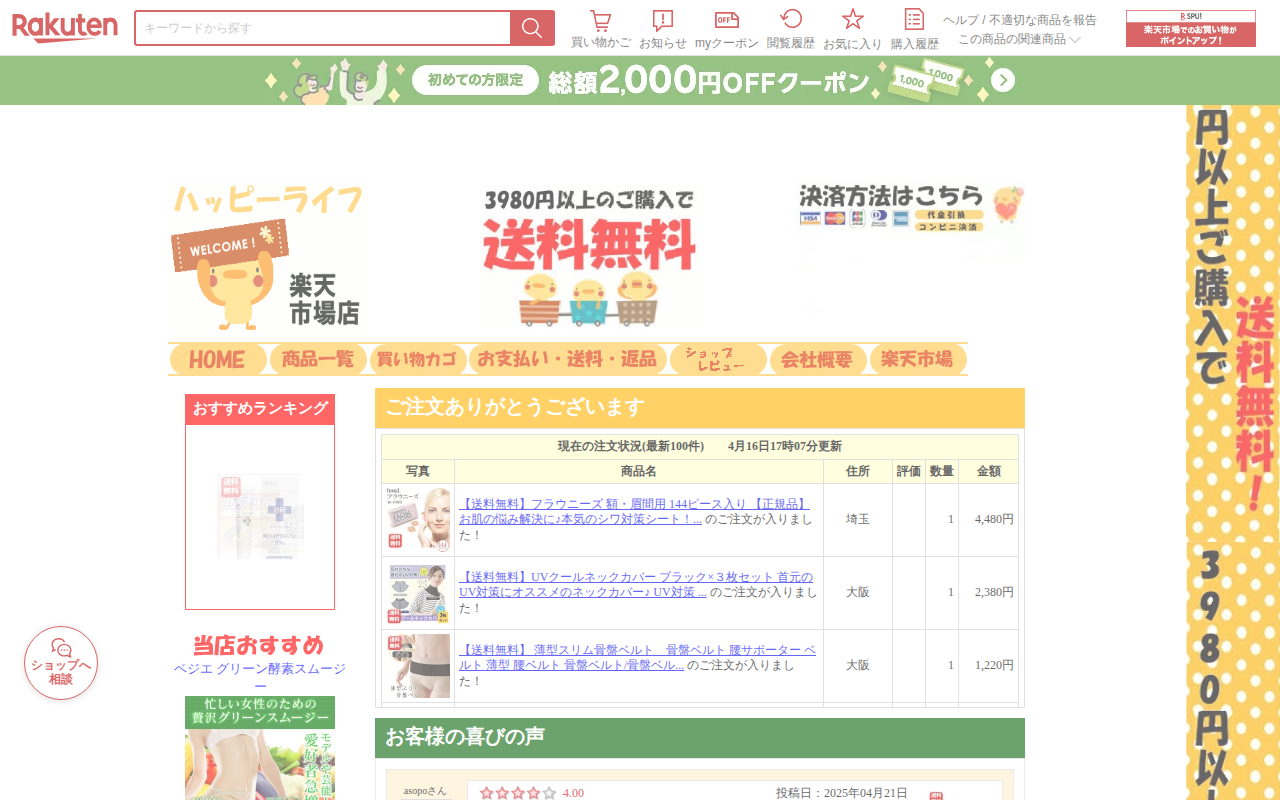
Task: Click the pelvic belt product thumbnail
Action: click(418, 666)
